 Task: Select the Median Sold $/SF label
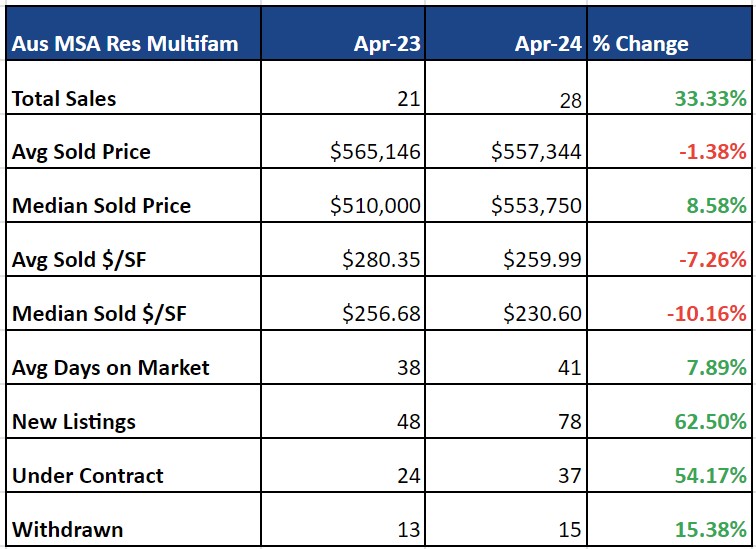click(97, 314)
